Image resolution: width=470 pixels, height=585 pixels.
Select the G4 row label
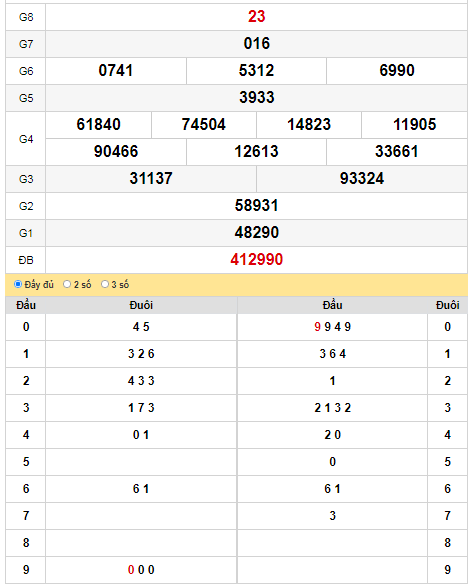point(26,139)
